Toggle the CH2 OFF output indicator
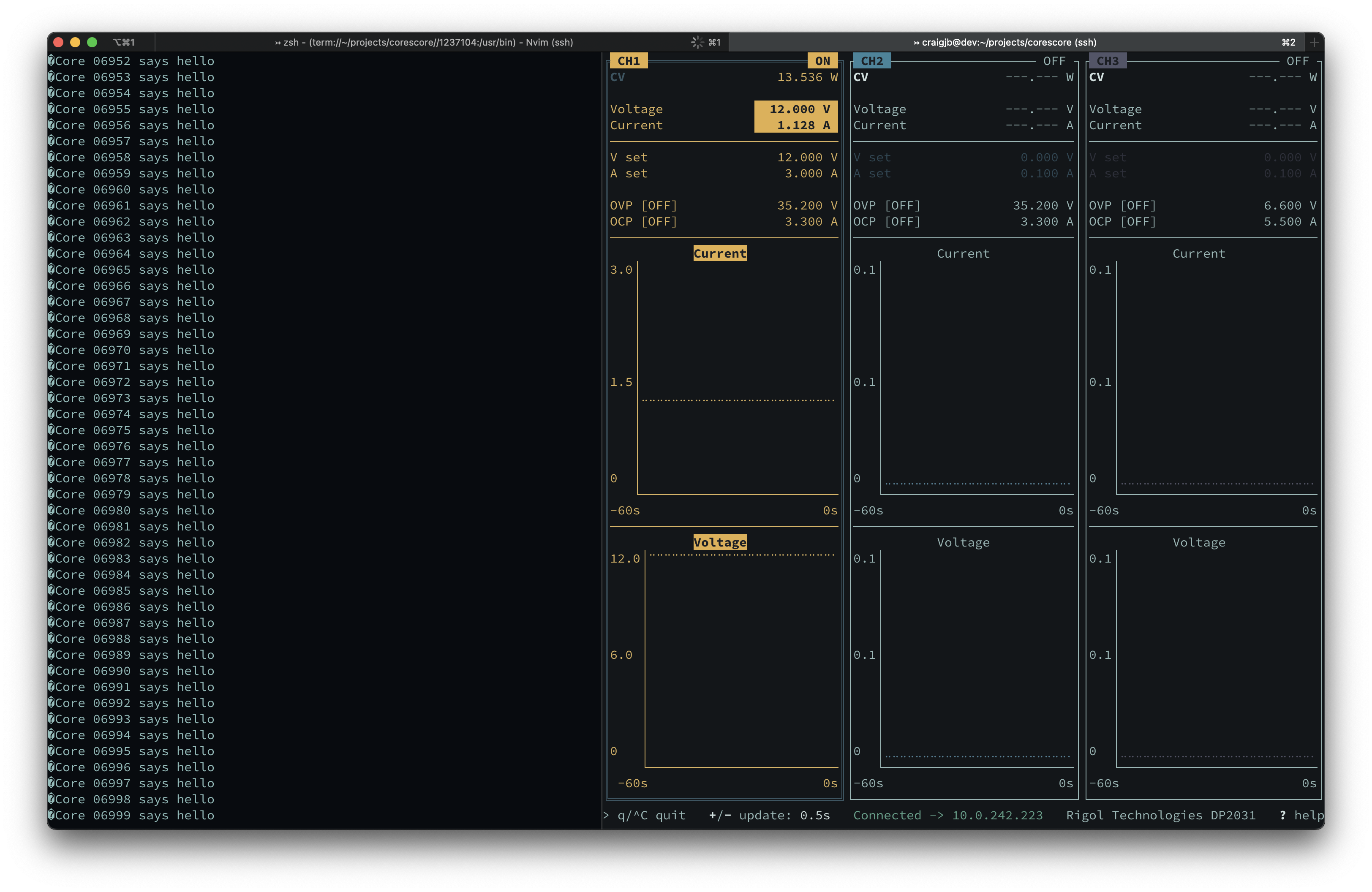The image size is (1372, 892). point(1054,61)
